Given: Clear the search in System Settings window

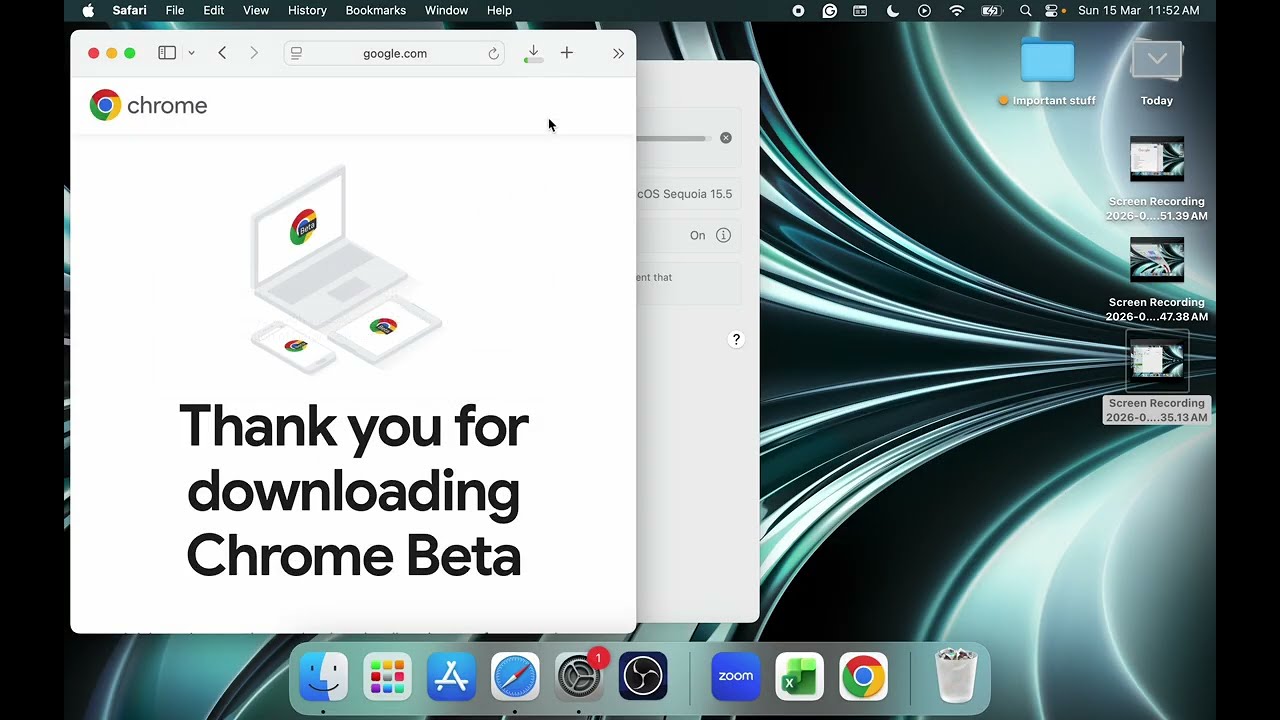Looking at the screenshot, I should click(726, 138).
